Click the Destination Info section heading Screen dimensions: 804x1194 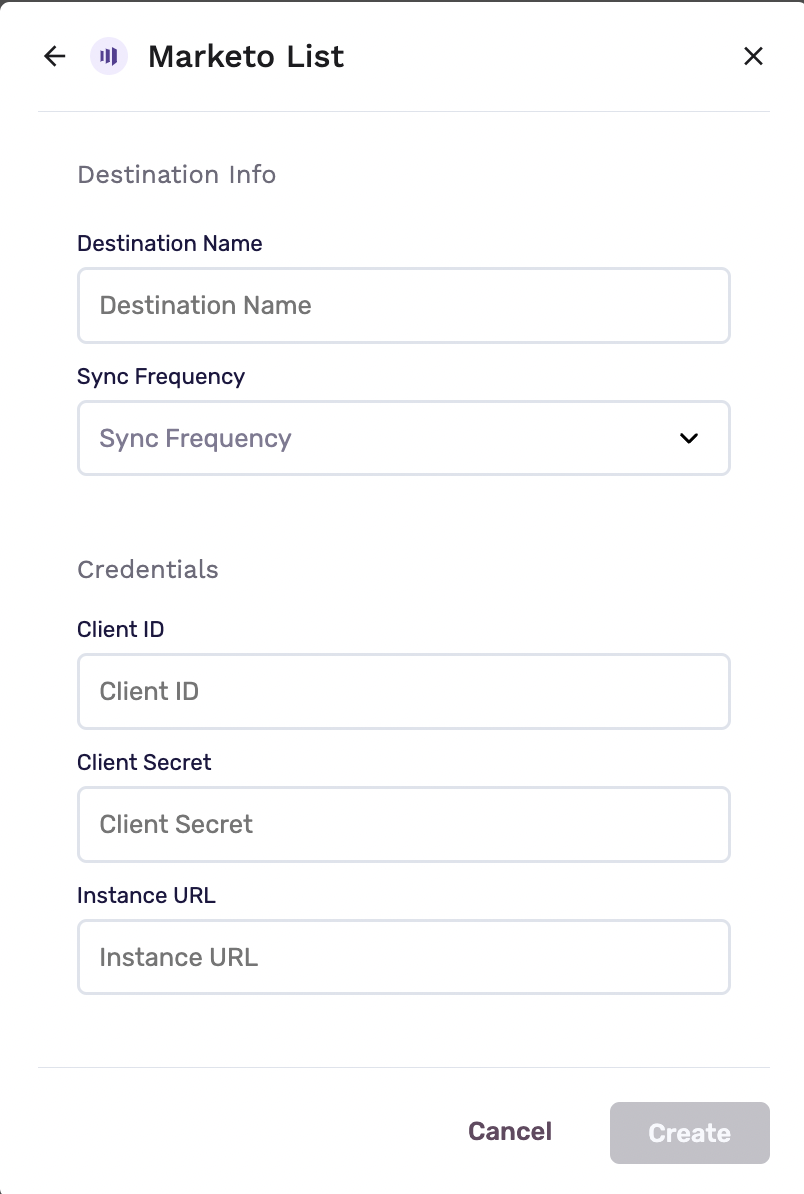point(177,174)
